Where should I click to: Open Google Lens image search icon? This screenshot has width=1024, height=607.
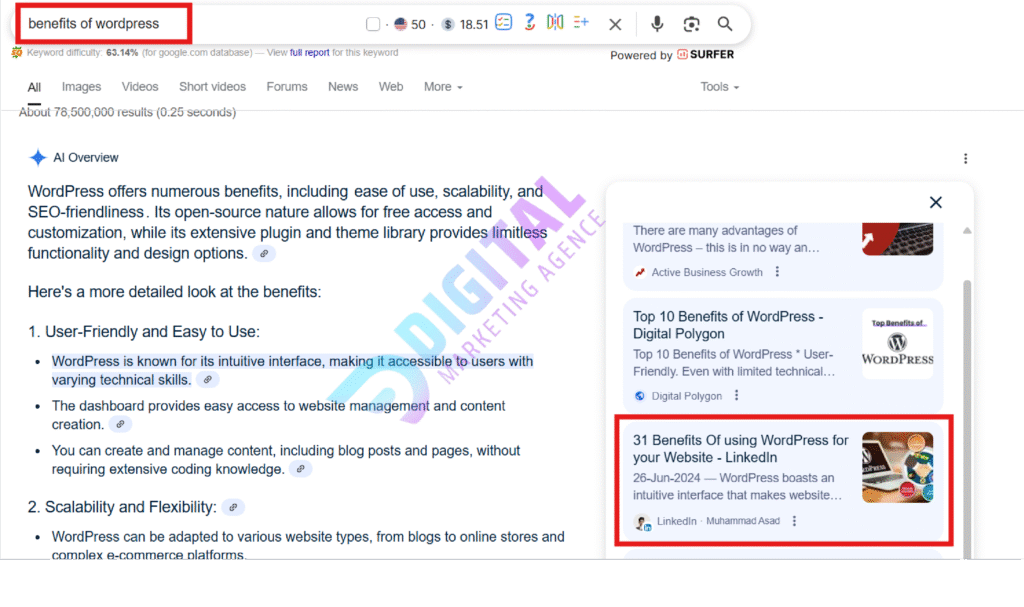tap(691, 24)
